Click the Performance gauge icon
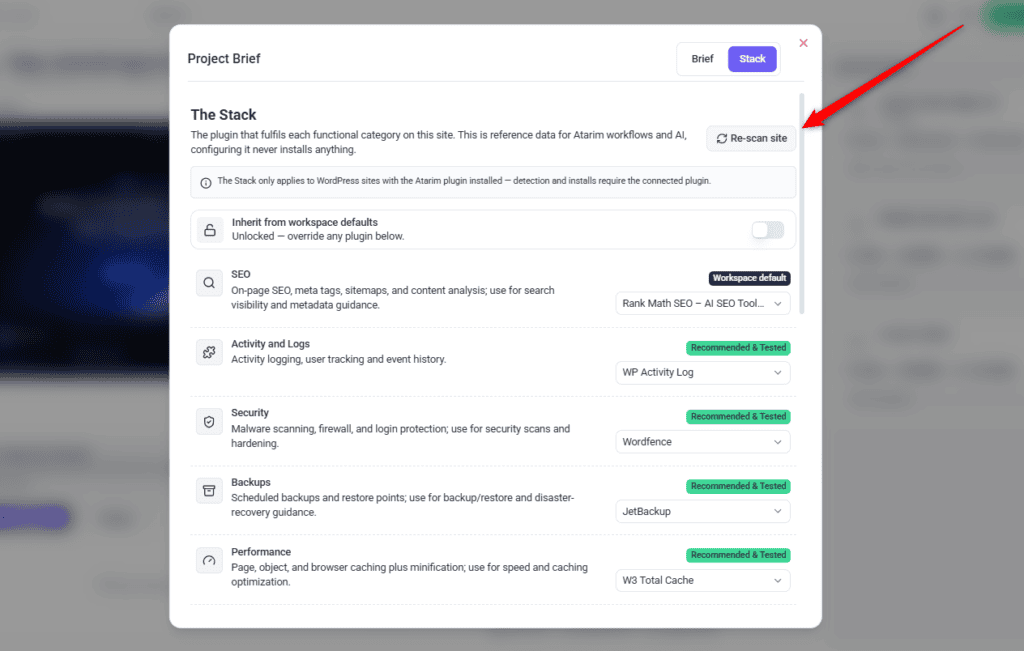1024x651 pixels. [x=209, y=561]
